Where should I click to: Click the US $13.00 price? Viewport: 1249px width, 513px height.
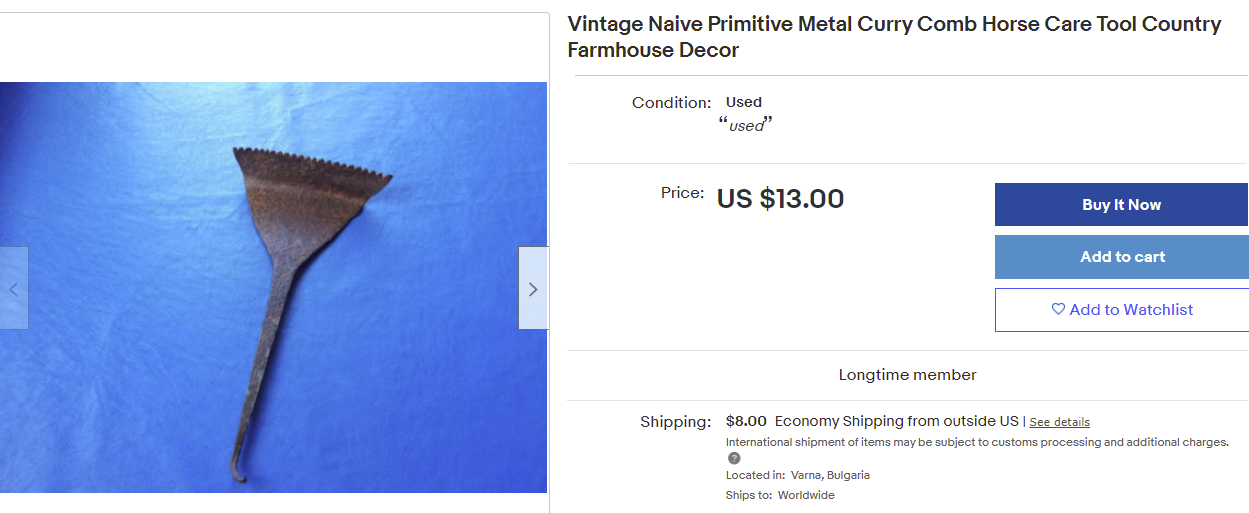tap(780, 199)
